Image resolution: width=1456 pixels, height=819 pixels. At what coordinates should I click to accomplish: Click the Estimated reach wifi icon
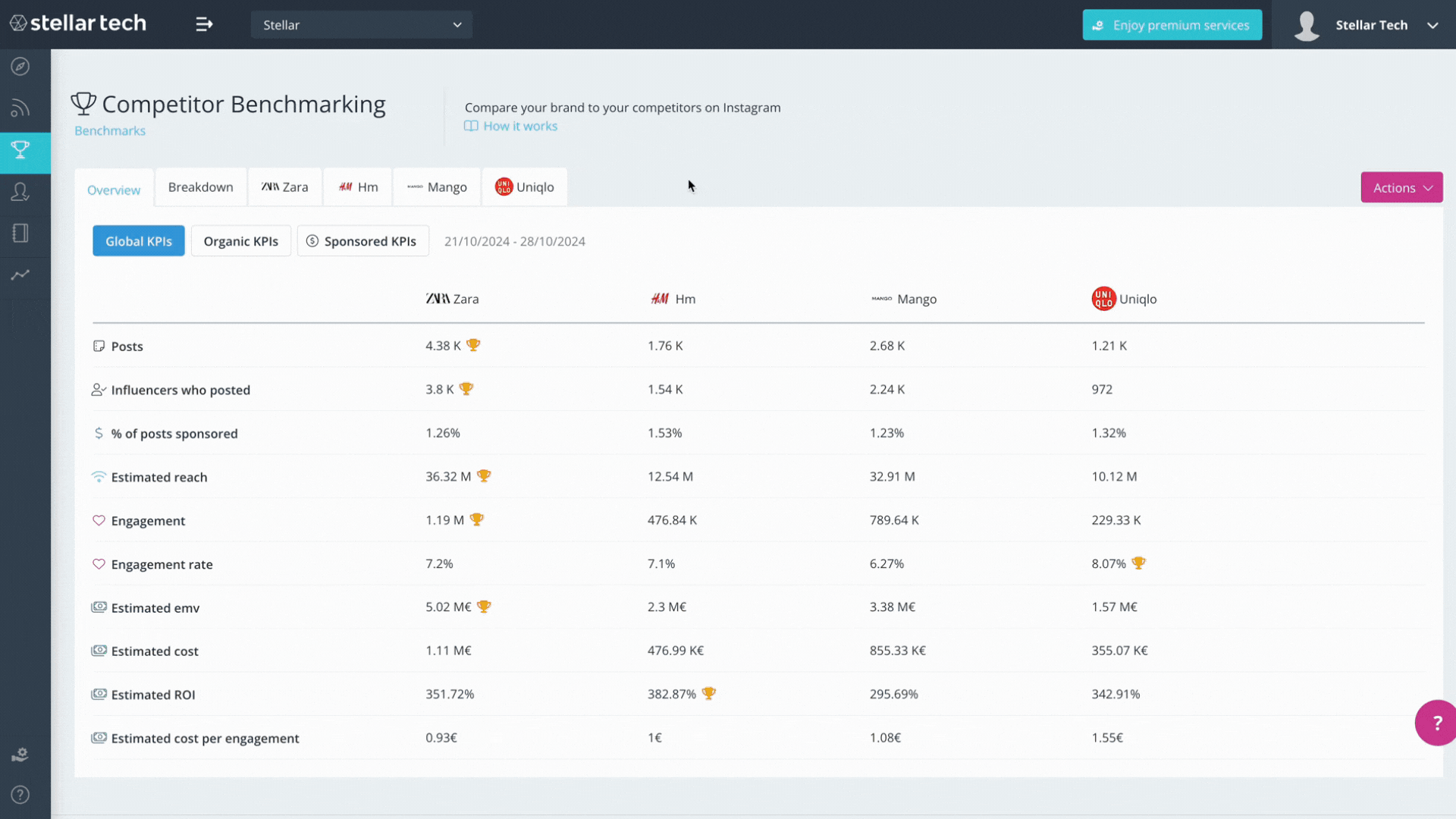coord(99,477)
